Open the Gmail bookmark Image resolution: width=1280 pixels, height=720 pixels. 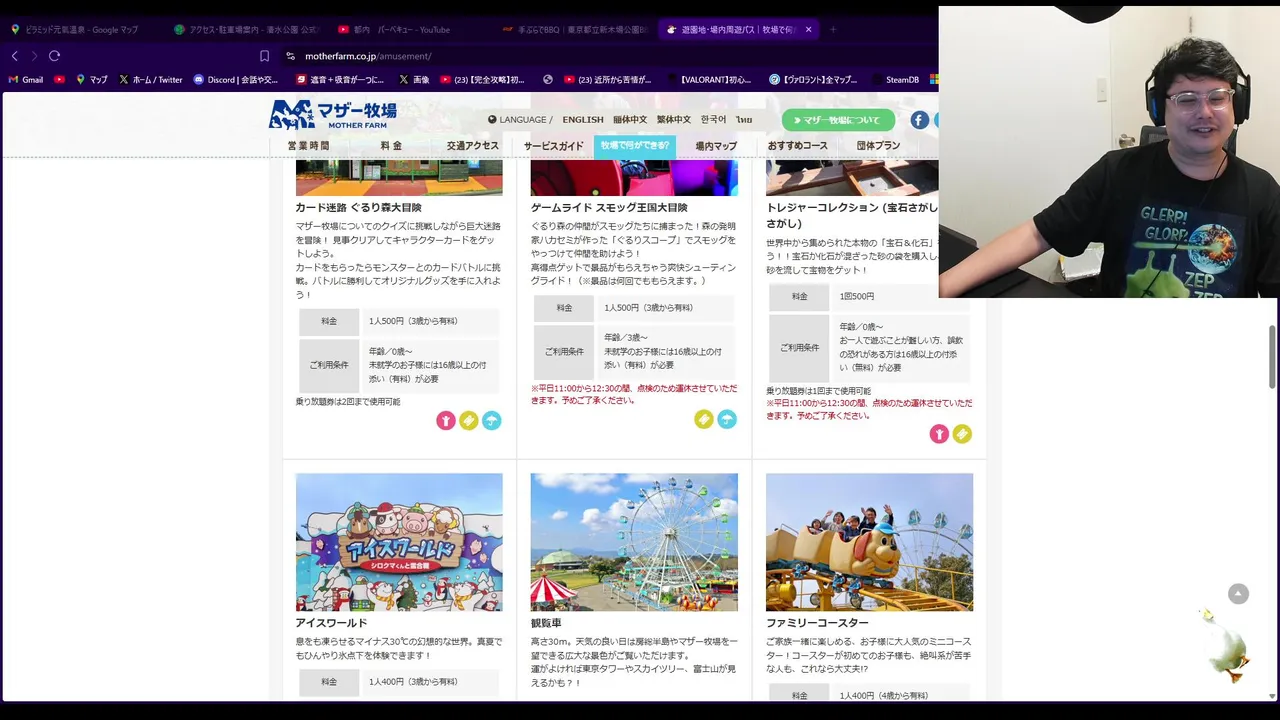(x=26, y=79)
